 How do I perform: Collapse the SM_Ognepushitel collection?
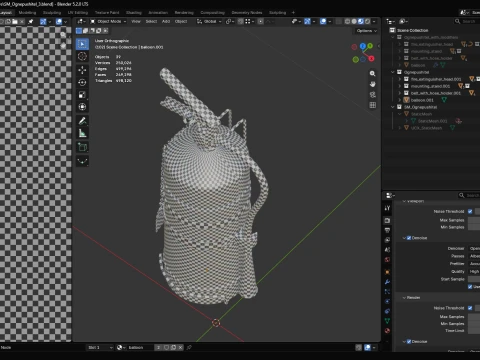393,107
